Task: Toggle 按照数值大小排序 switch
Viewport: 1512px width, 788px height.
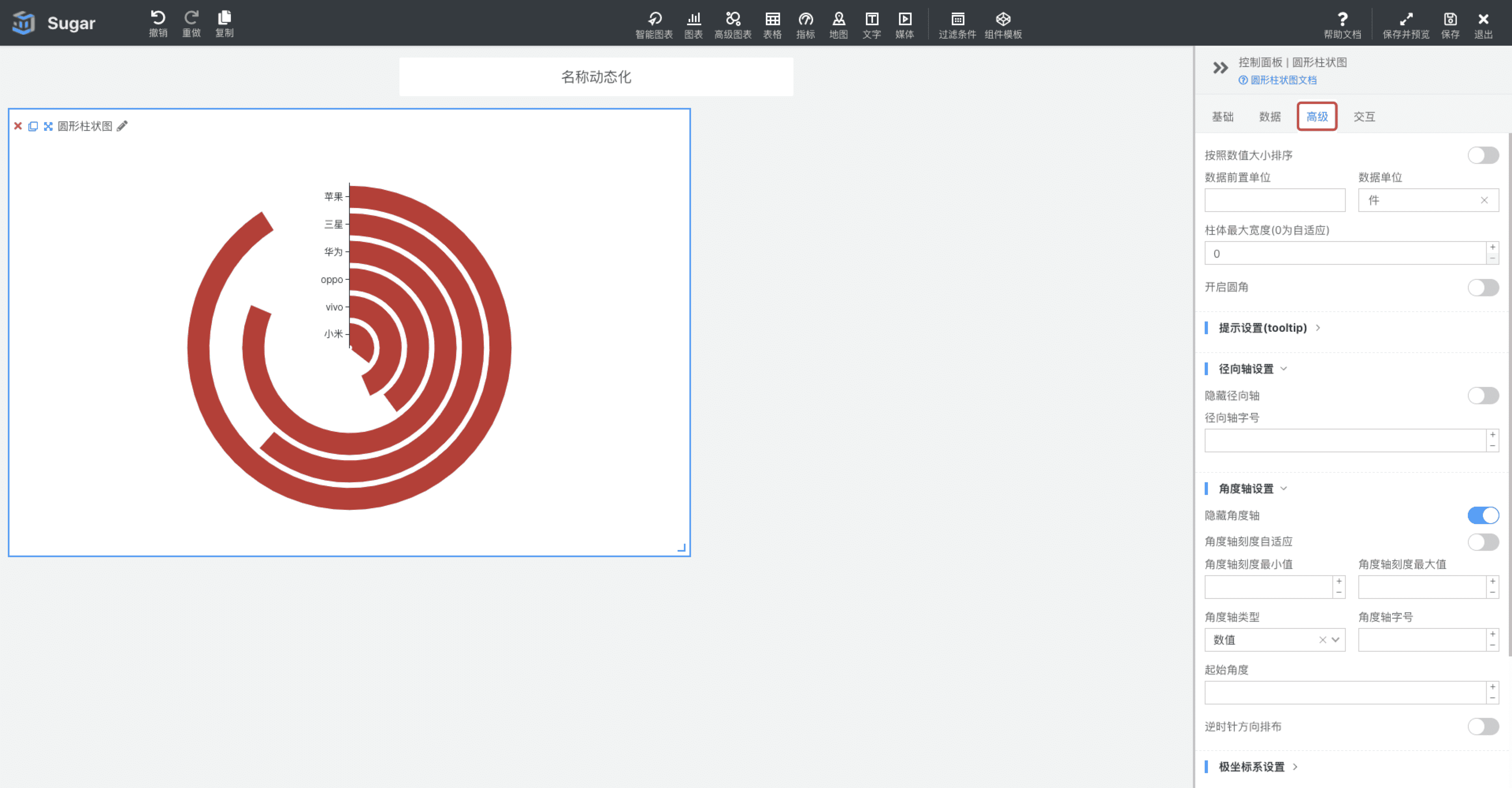Action: (x=1483, y=155)
